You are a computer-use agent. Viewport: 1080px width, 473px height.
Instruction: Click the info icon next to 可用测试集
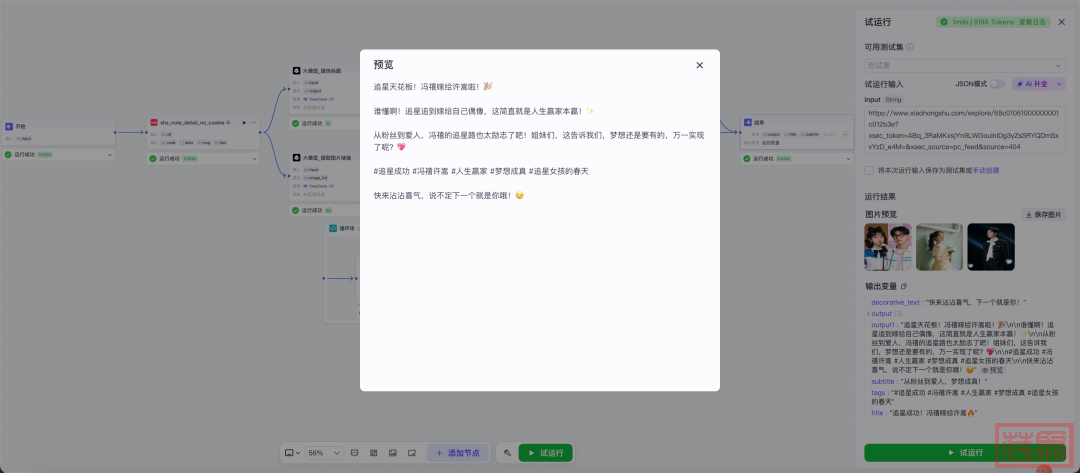tap(910, 46)
